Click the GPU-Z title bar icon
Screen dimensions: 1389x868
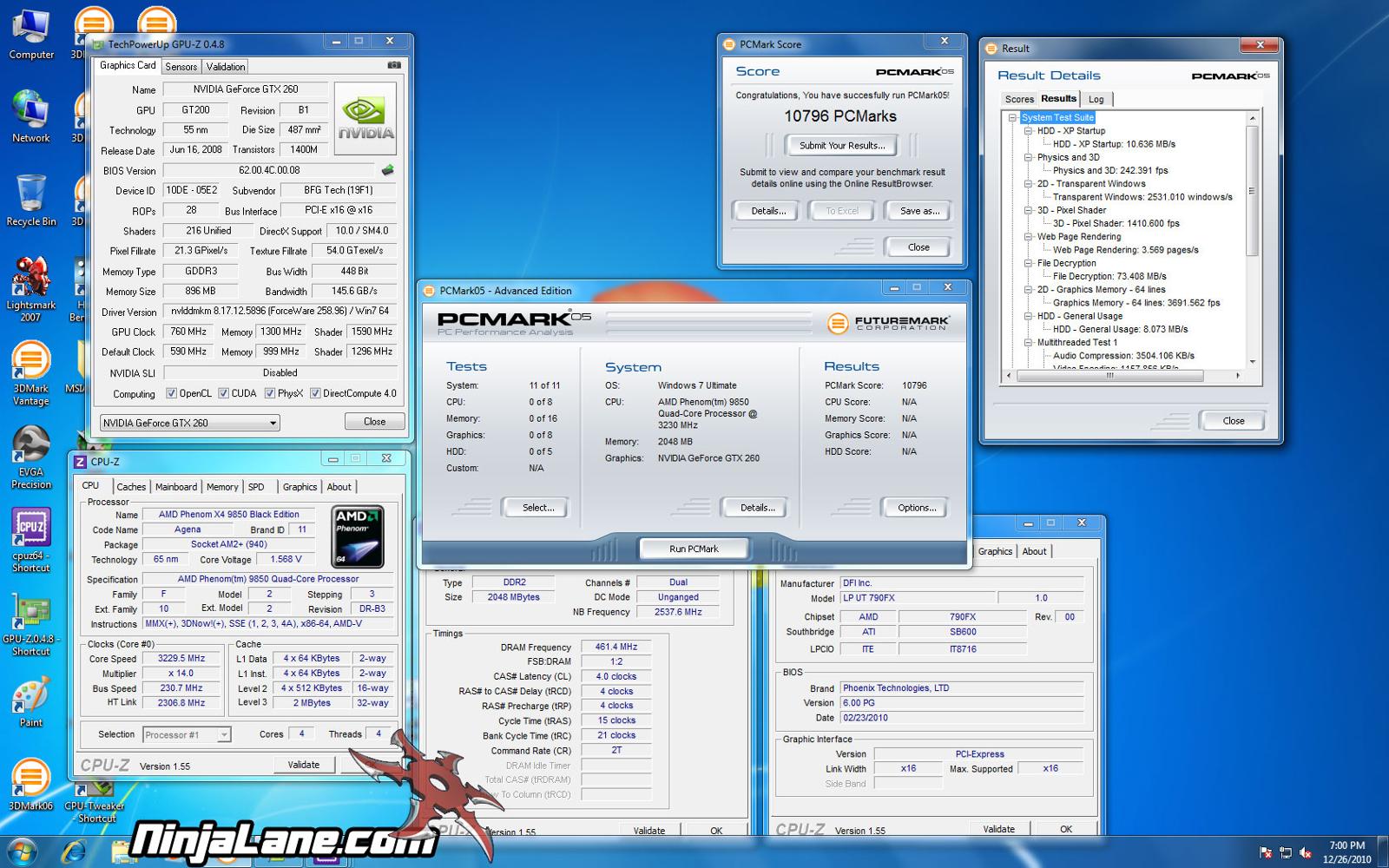99,44
